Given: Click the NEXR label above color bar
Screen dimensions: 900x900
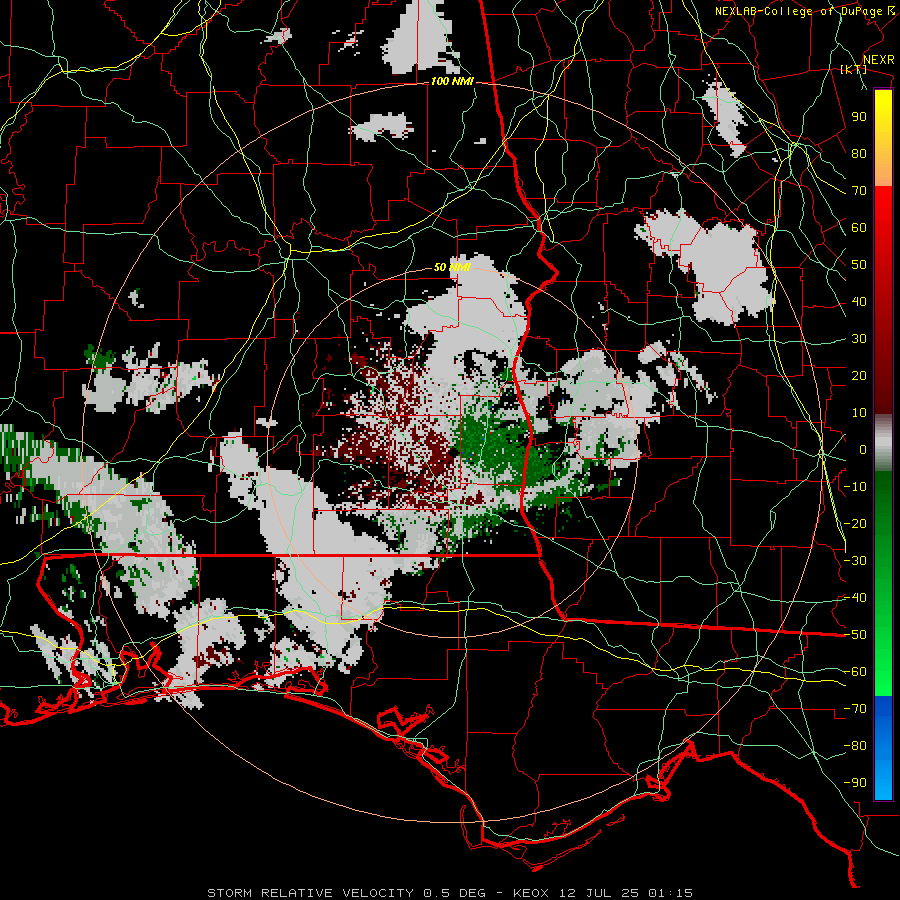Looking at the screenshot, I should click(x=879, y=60).
